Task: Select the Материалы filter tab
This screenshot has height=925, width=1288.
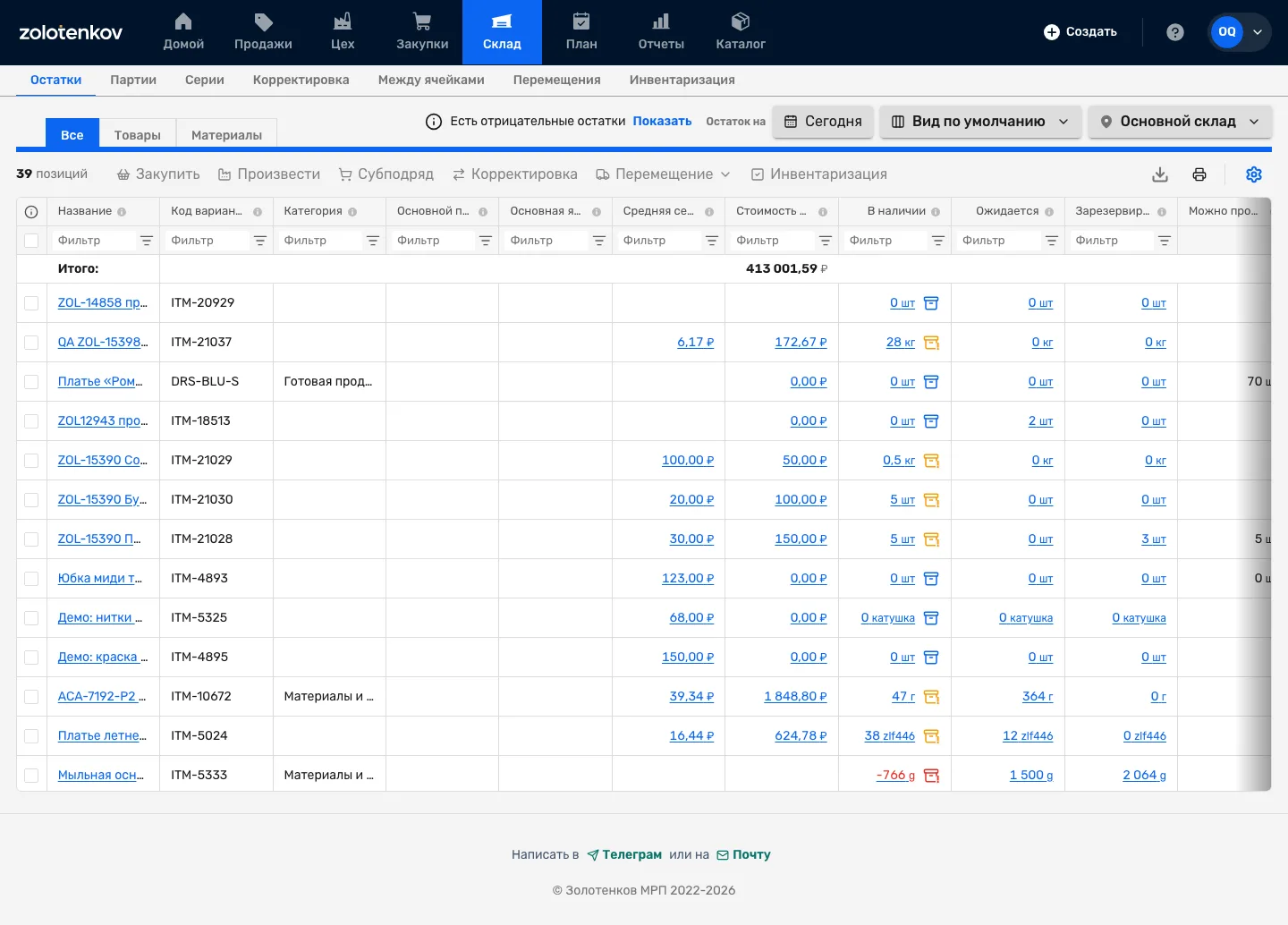Action: pyautogui.click(x=226, y=134)
